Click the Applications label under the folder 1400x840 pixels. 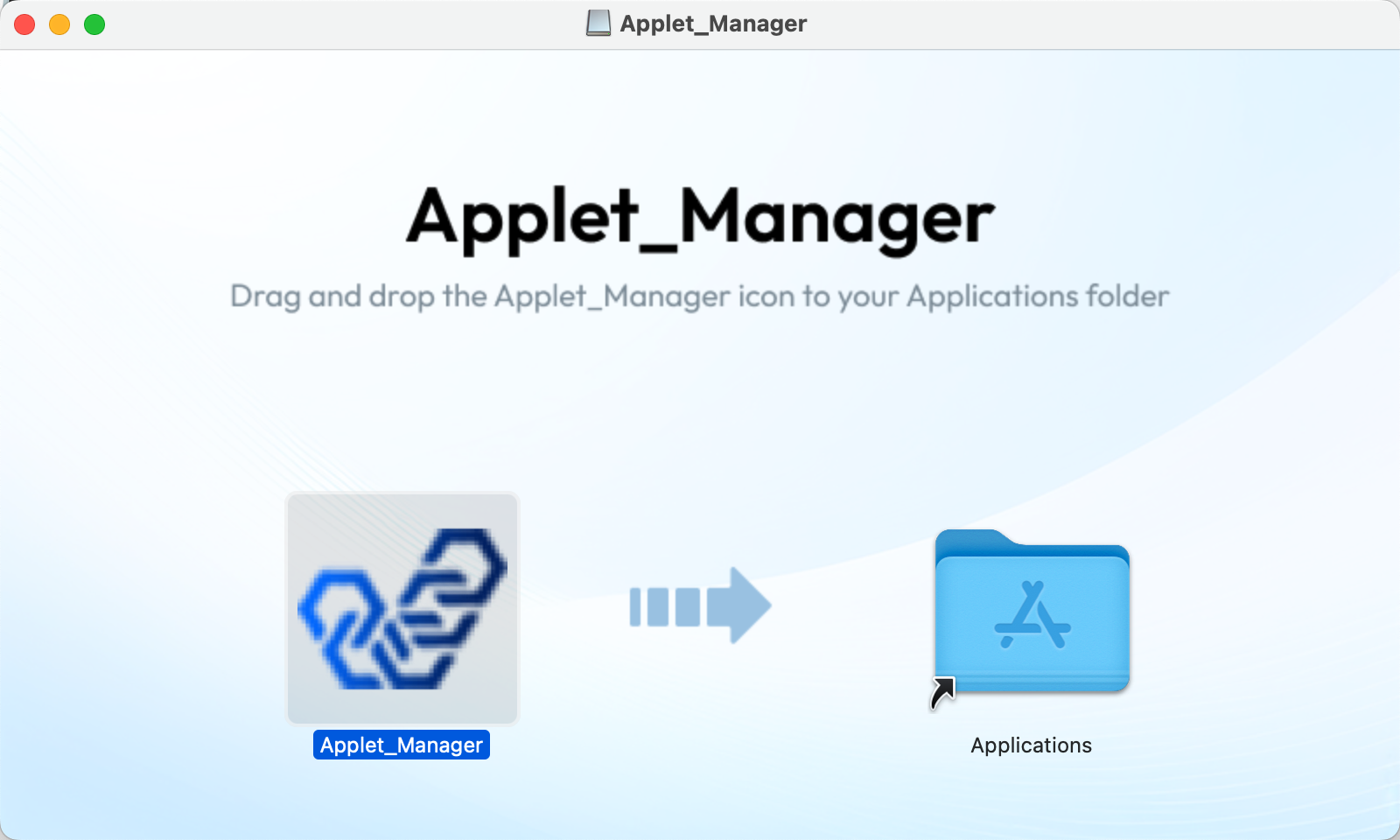pos(1031,745)
